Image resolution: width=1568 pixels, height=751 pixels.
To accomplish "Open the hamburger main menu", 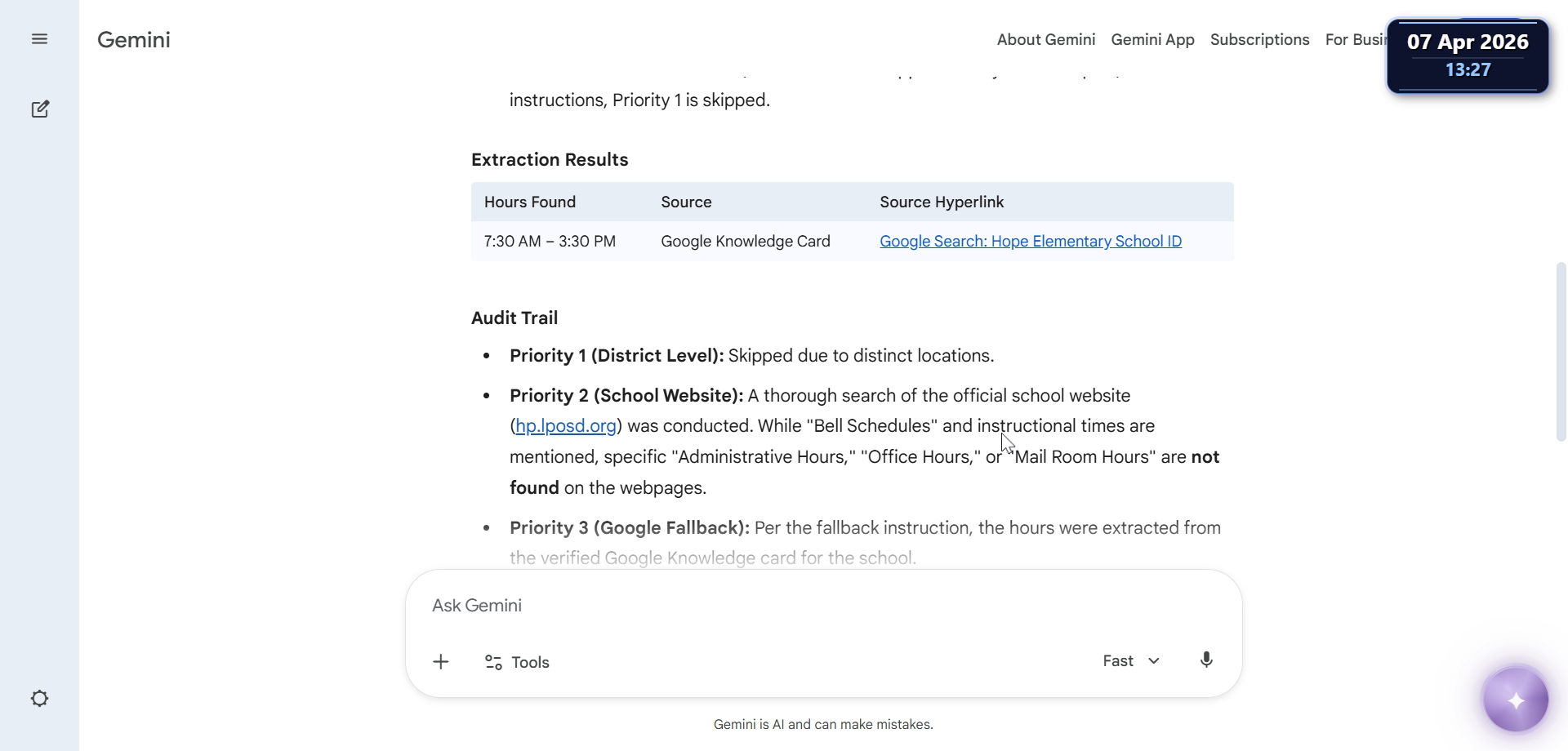I will click(39, 39).
